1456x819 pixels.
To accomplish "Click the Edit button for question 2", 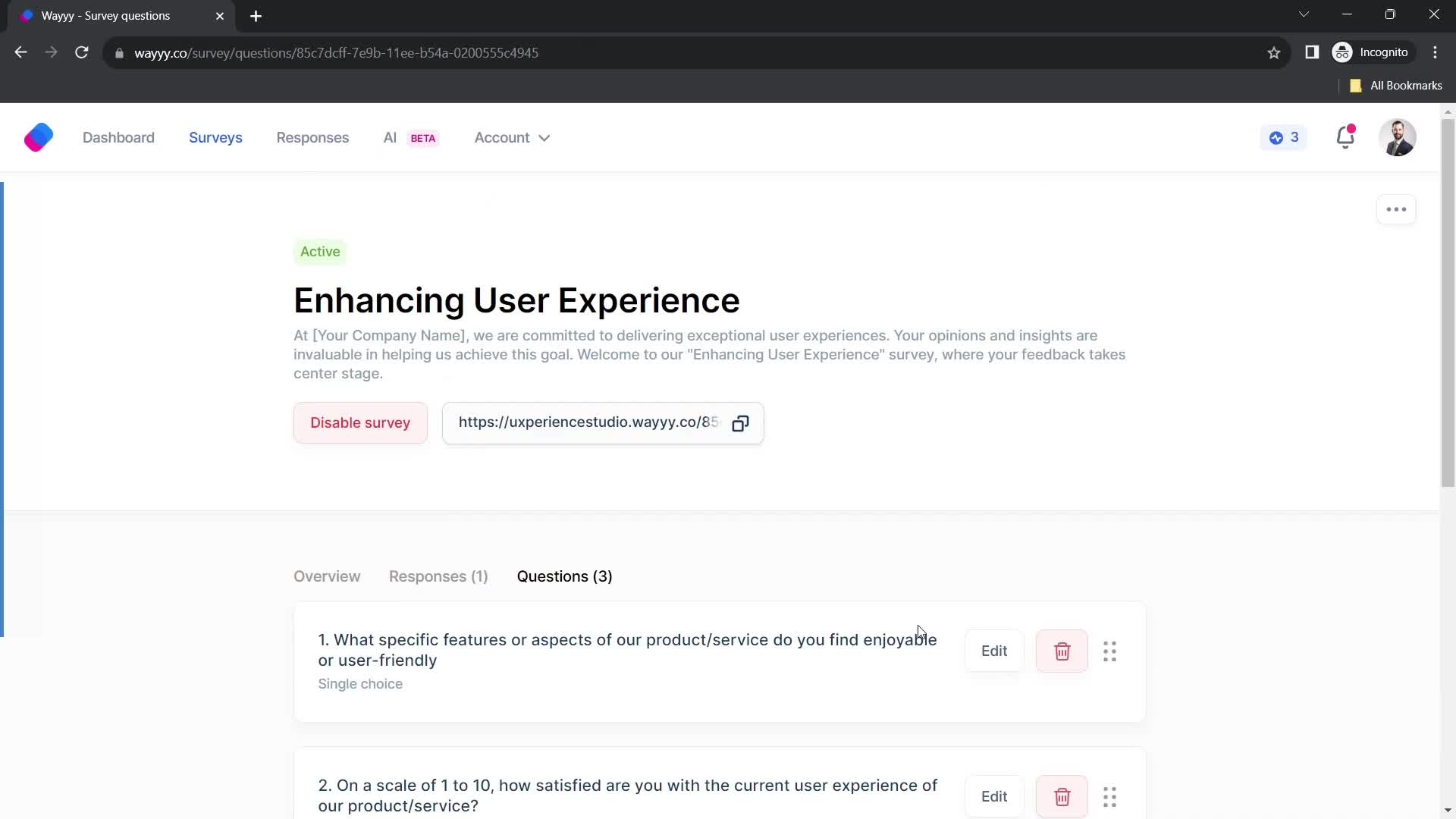I will tap(994, 796).
